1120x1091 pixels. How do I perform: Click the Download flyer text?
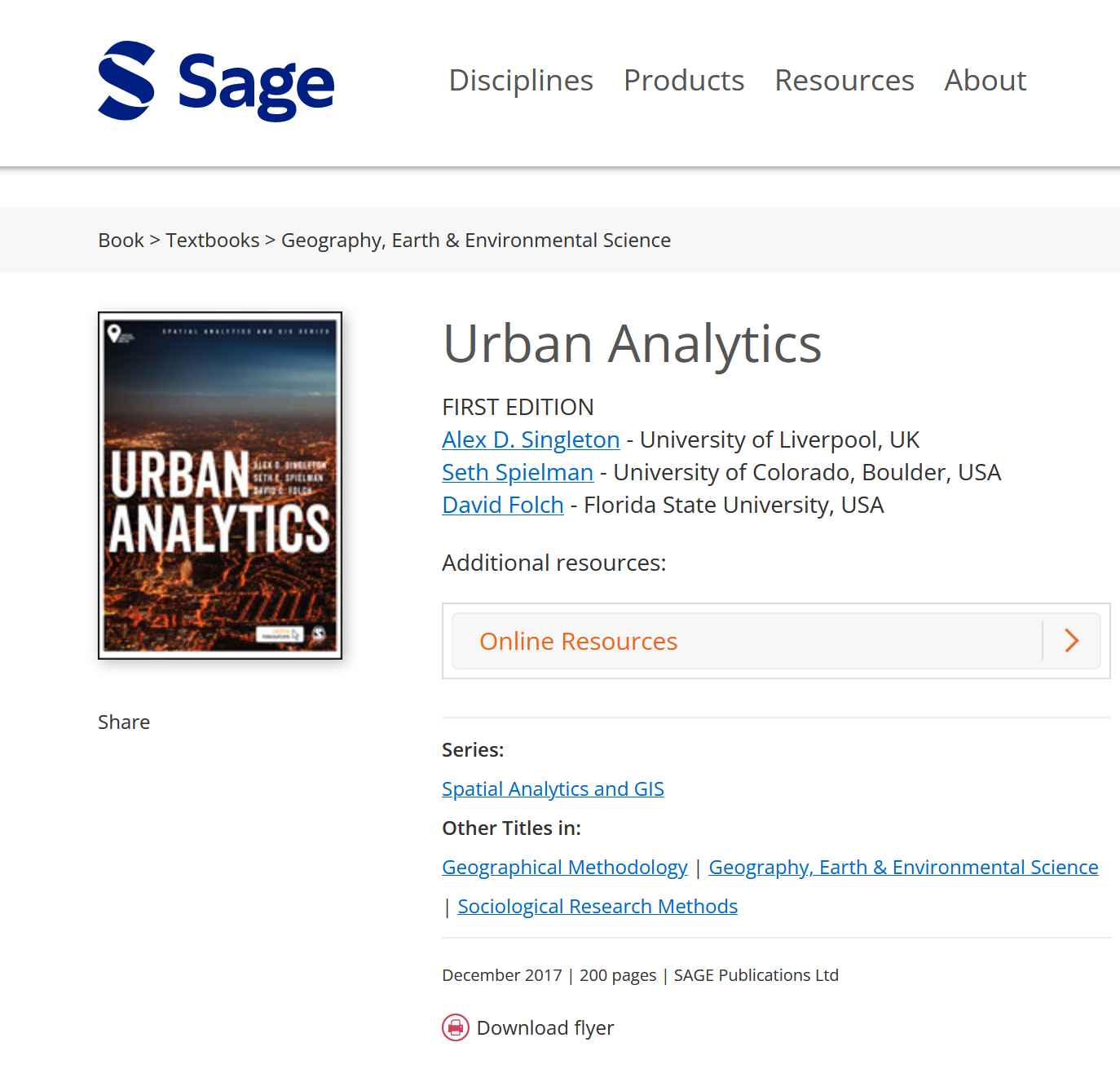point(545,1027)
